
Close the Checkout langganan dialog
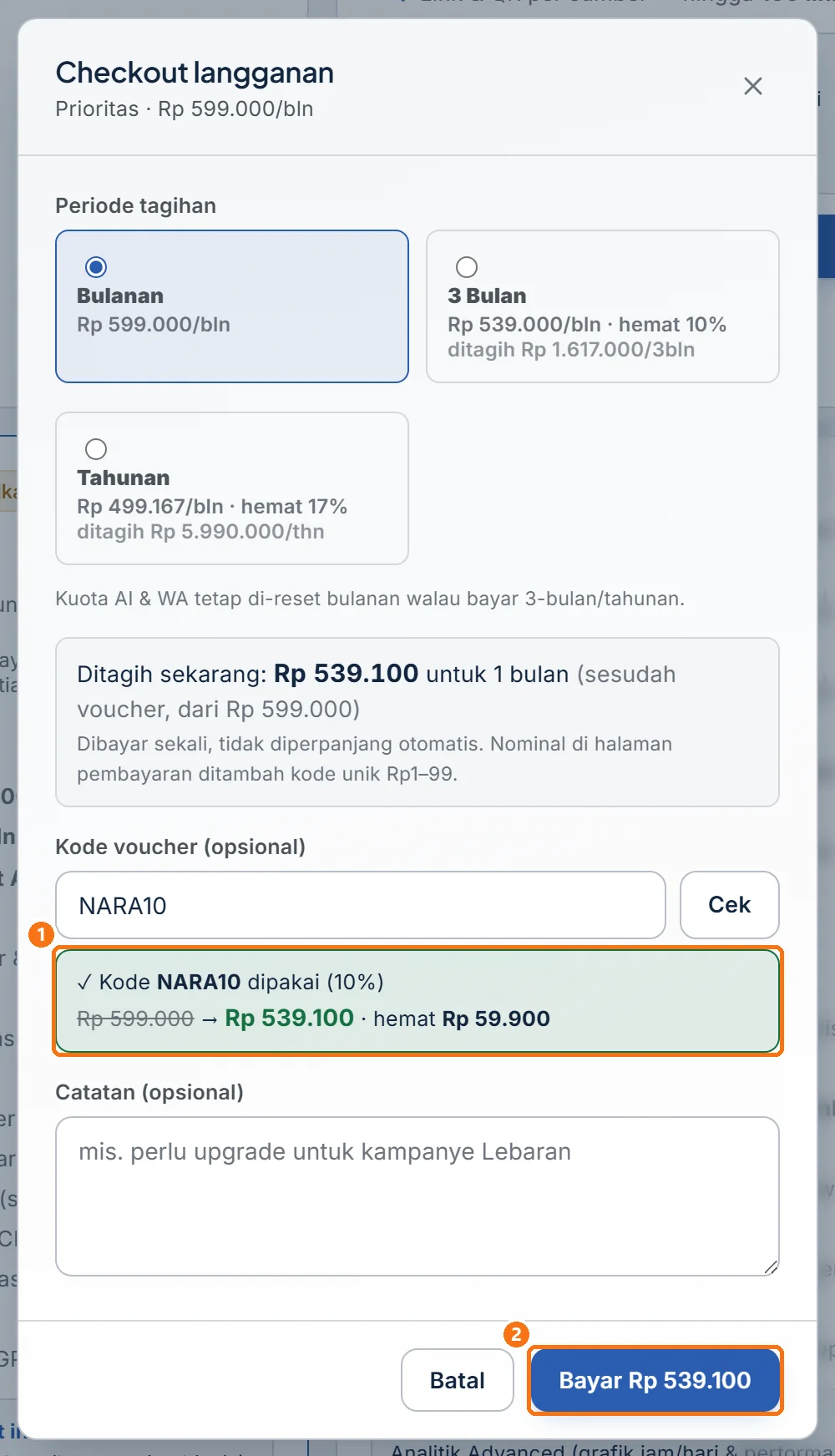[753, 86]
